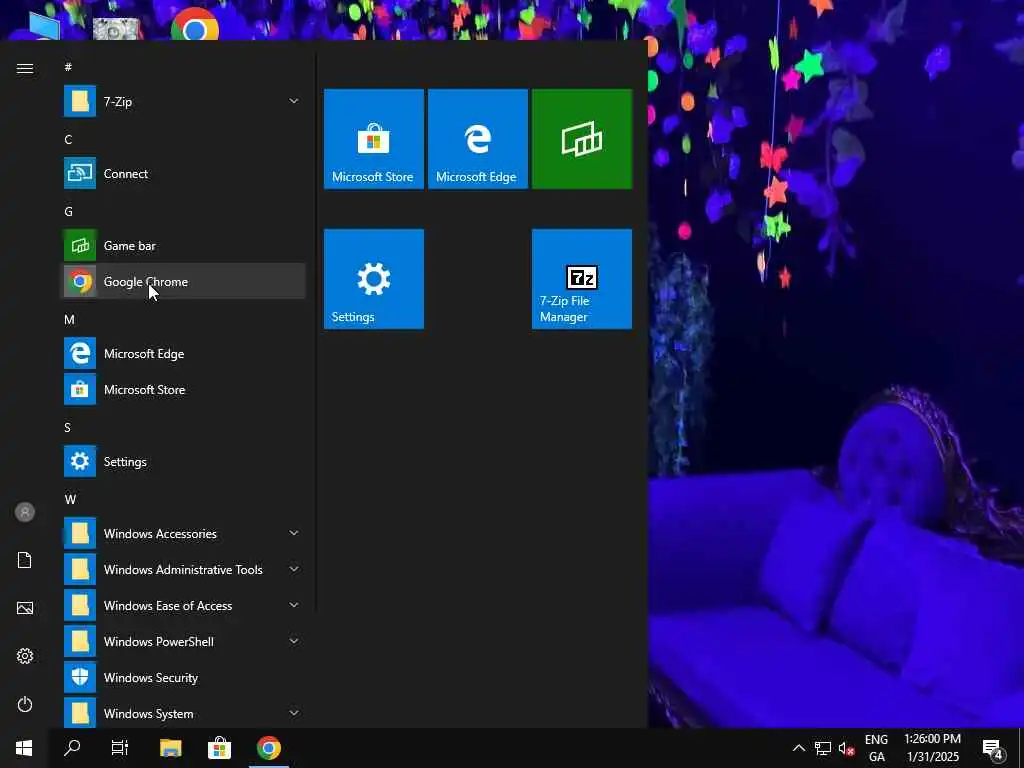Screen dimensions: 1024x768
Task: Click the green Game bar tile
Action: [582, 139]
